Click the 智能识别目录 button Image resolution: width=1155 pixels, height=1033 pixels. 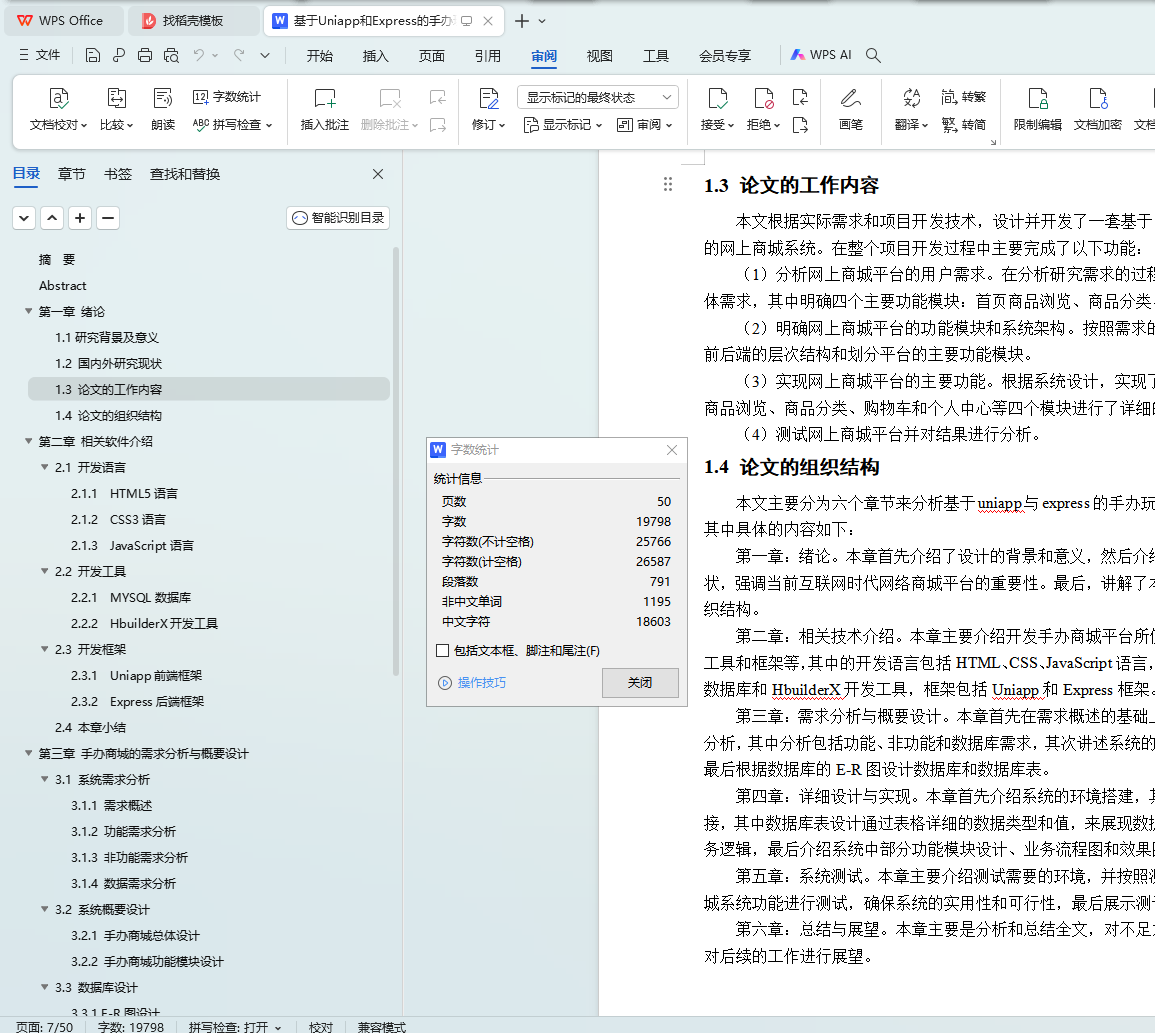pyautogui.click(x=338, y=218)
